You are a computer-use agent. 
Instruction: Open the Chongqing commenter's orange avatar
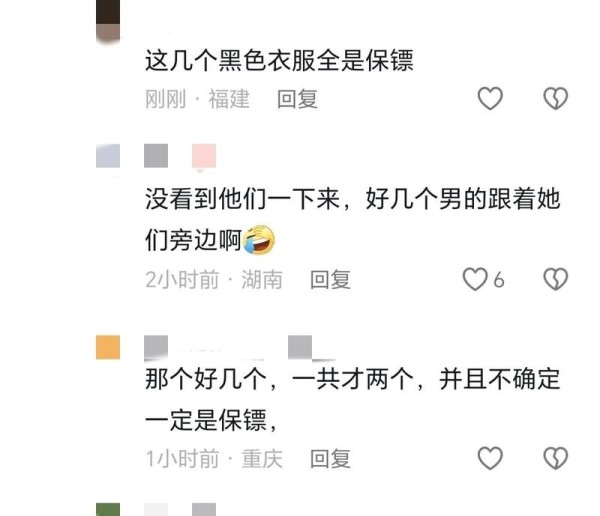(x=108, y=347)
